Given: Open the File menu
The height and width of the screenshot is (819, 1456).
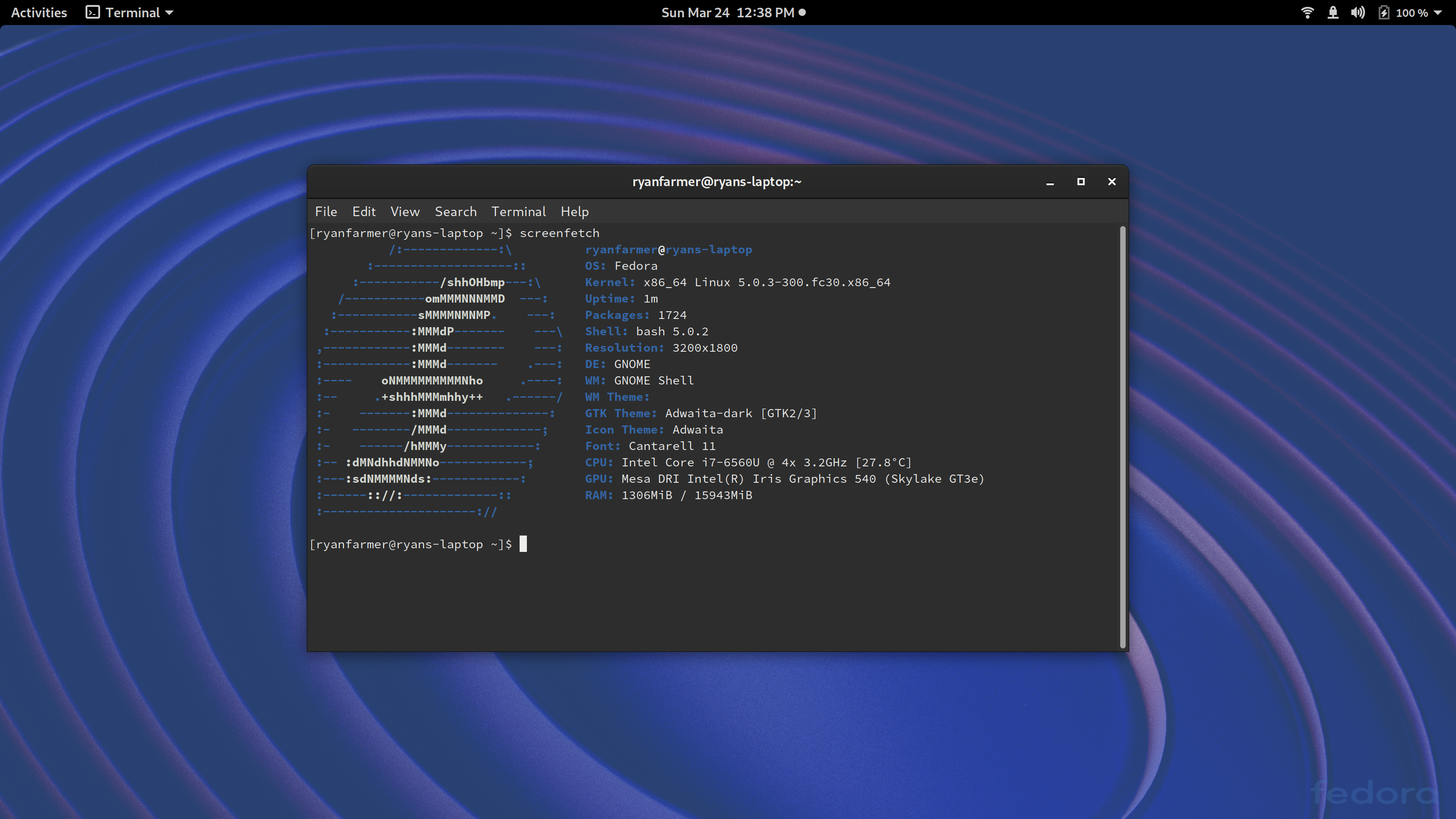Looking at the screenshot, I should tap(326, 212).
